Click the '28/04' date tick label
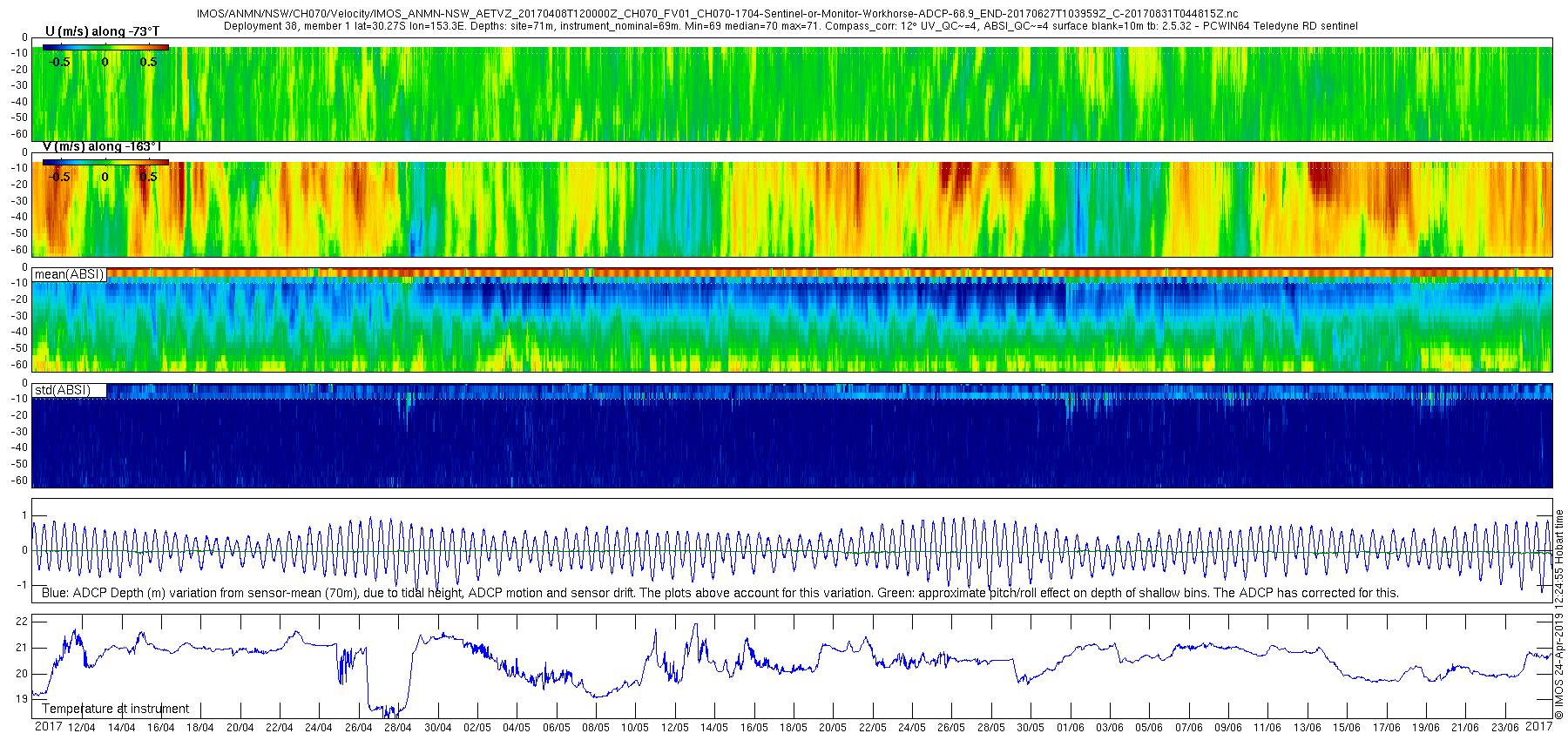The image size is (1568, 740). pos(398,728)
